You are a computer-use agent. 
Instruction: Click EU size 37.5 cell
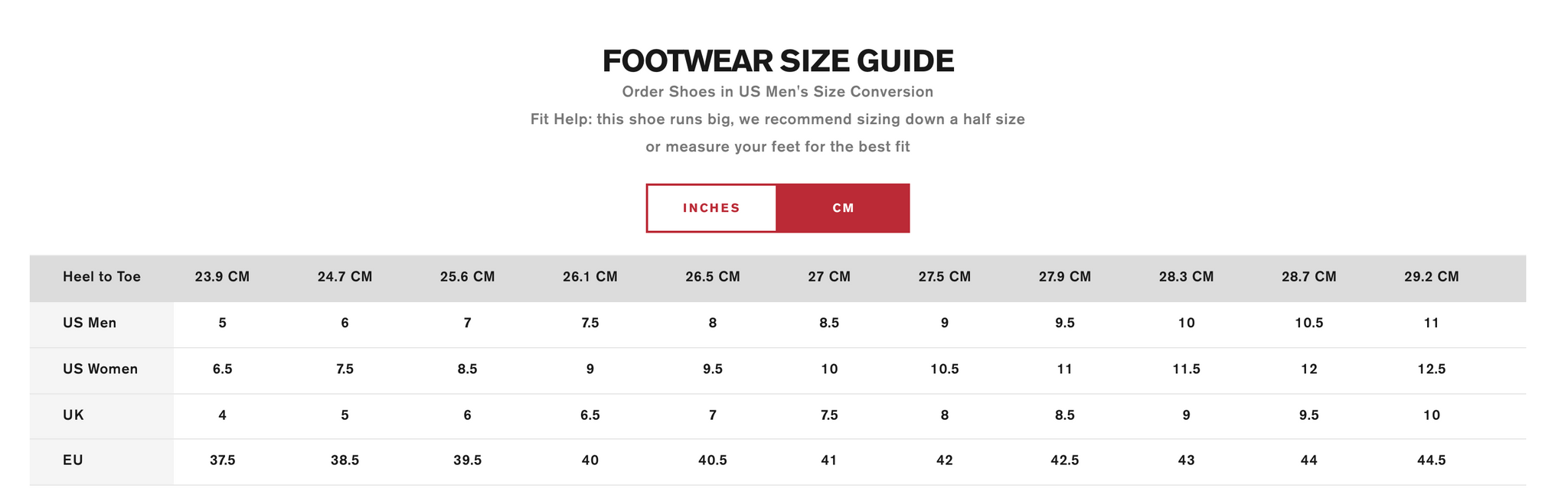tap(222, 460)
